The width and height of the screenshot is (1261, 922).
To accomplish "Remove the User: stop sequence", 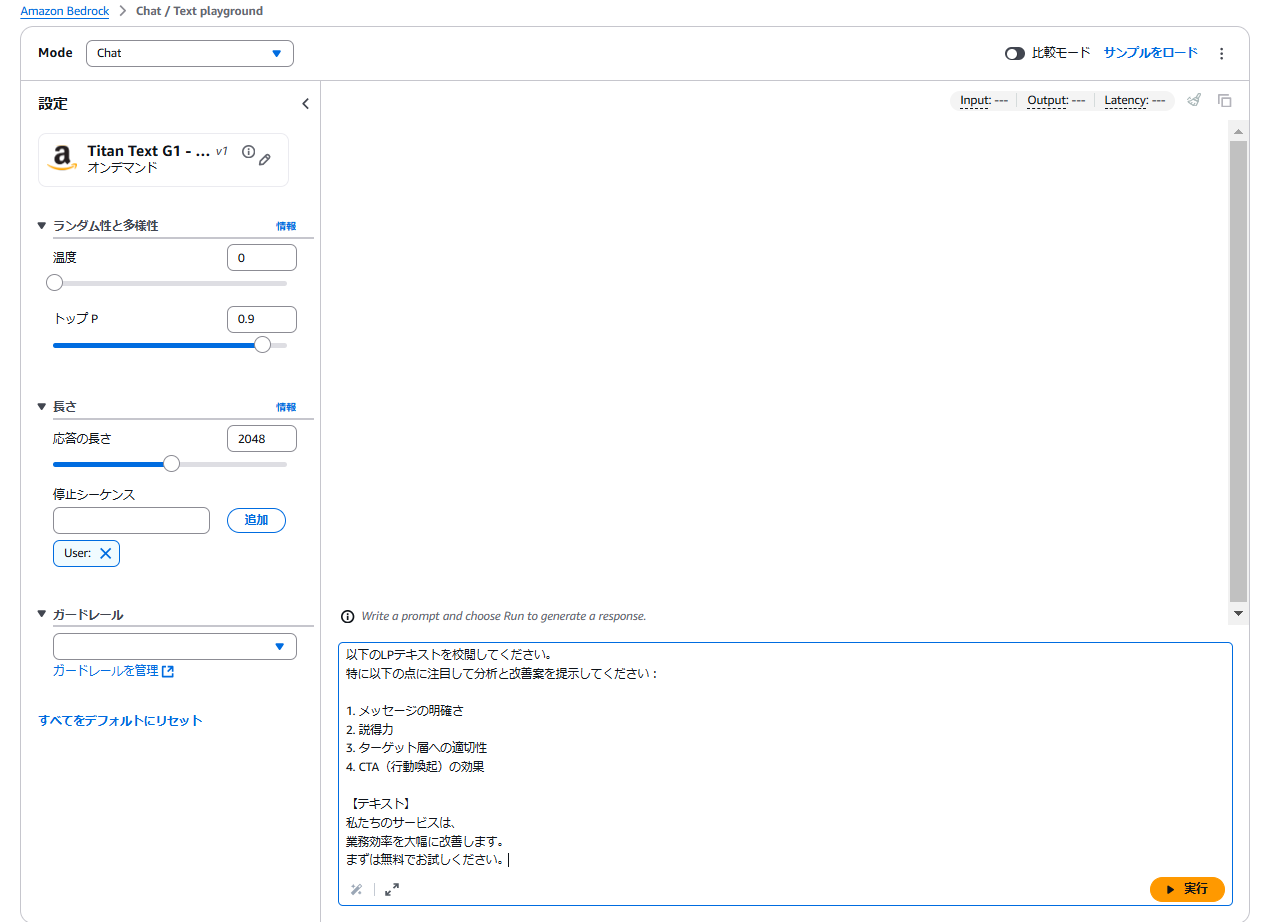I will [106, 552].
